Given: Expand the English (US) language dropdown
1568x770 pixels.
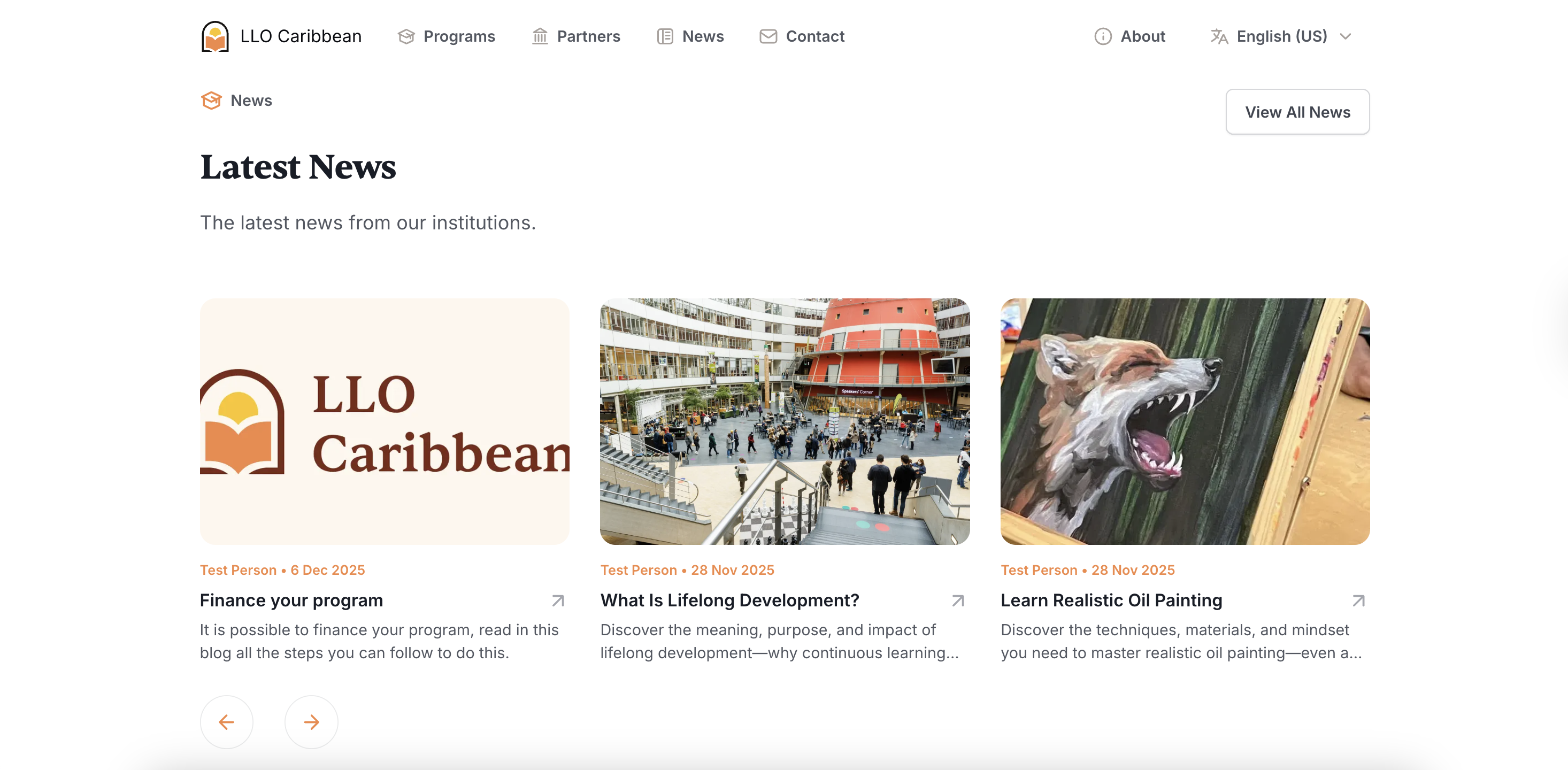Looking at the screenshot, I should [x=1346, y=36].
